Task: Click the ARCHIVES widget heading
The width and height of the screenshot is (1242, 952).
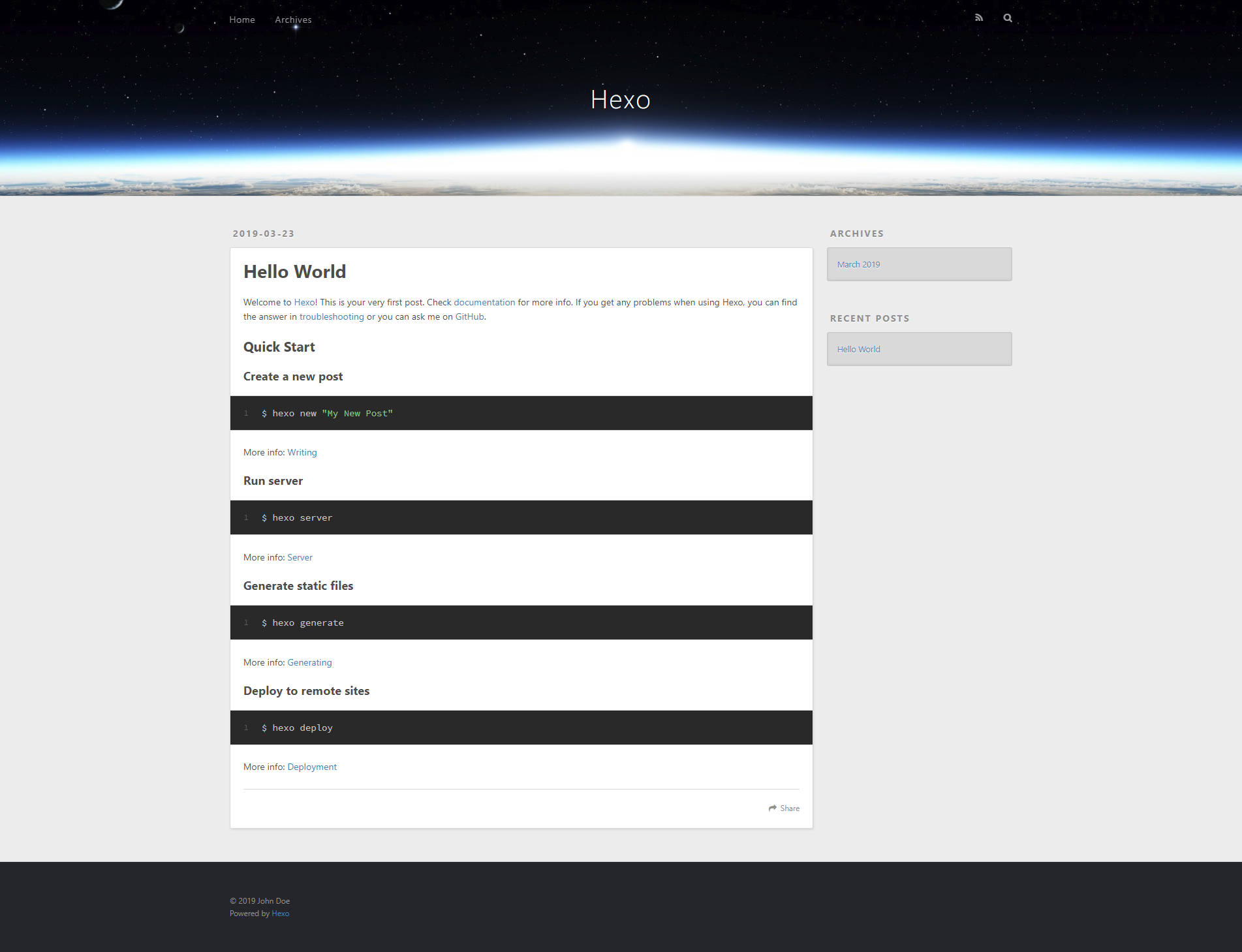Action: coord(857,234)
